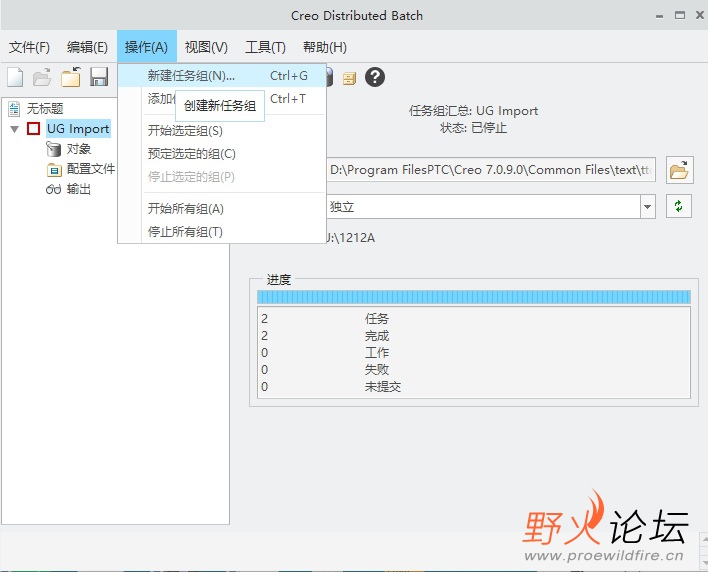The height and width of the screenshot is (572, 708).
Task: Minimize the Creo Distributed Batch window
Action: coord(660,16)
